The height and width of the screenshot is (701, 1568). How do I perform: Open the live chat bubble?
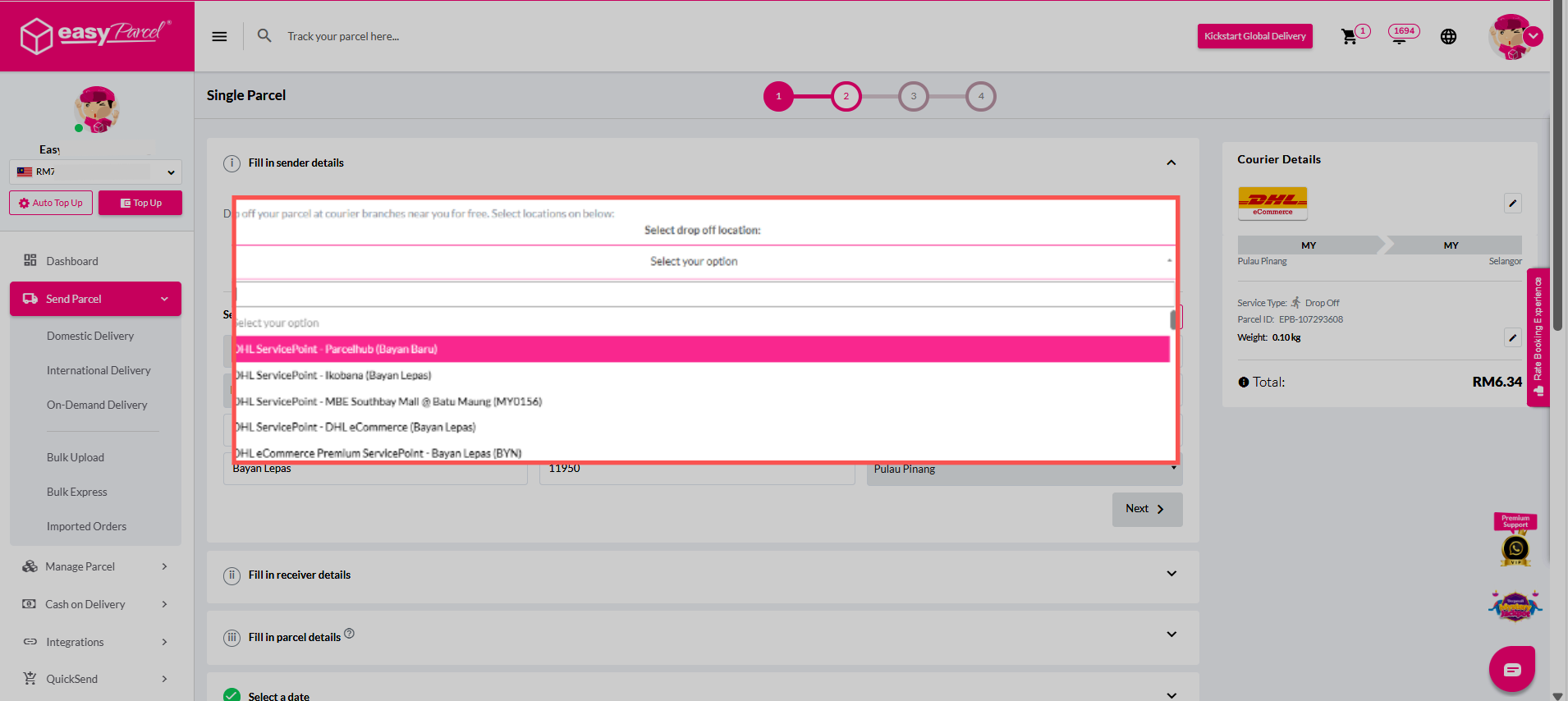[1512, 669]
